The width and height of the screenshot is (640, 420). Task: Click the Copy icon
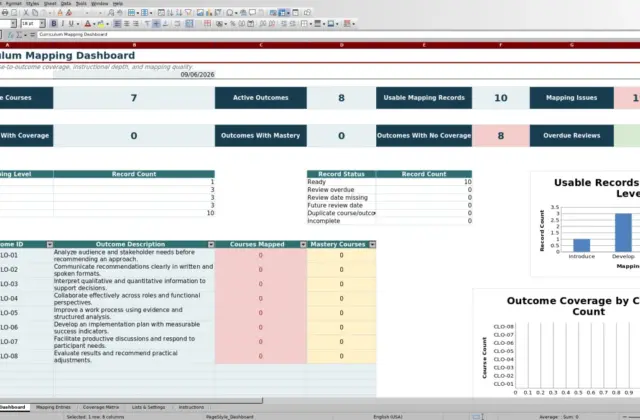click(x=35, y=13)
